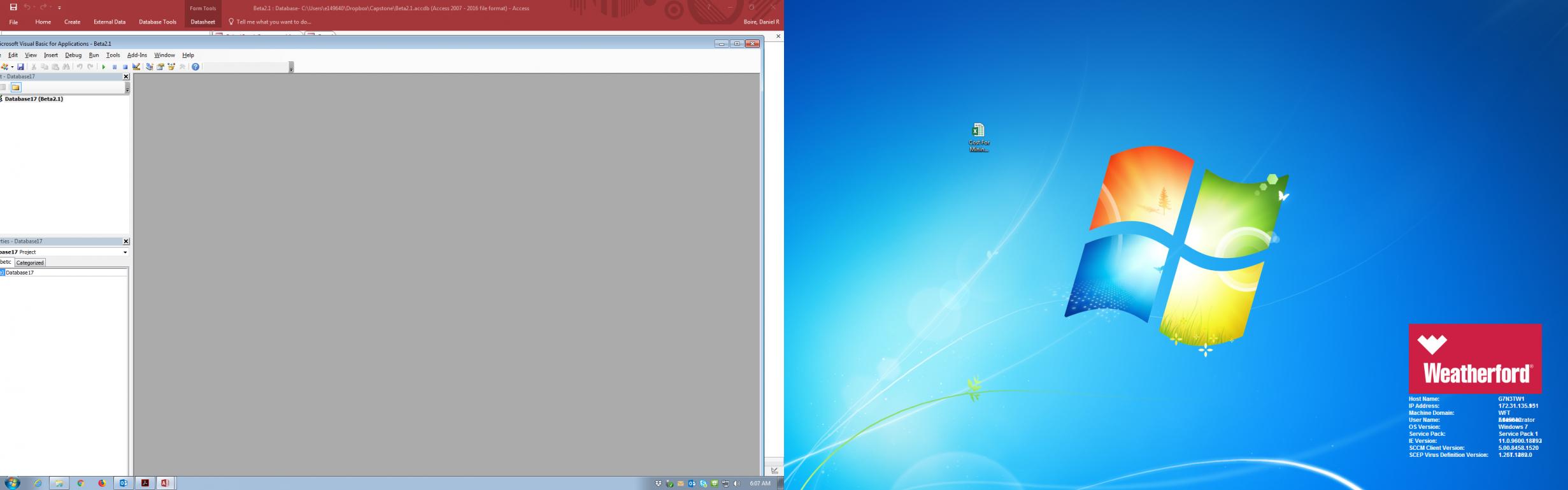Click the Paste icon in VBA toolbar
The image size is (1568, 490).
[x=55, y=67]
